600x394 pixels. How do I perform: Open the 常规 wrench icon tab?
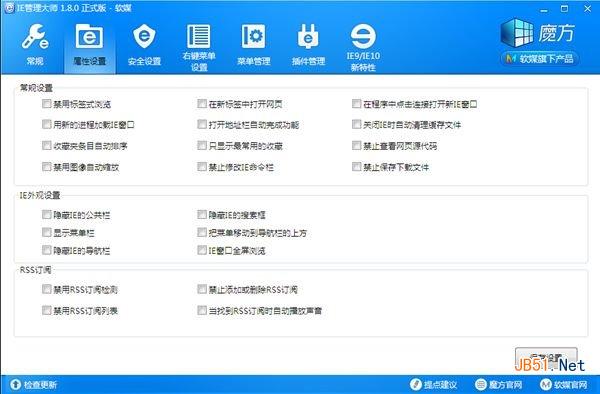coord(35,45)
